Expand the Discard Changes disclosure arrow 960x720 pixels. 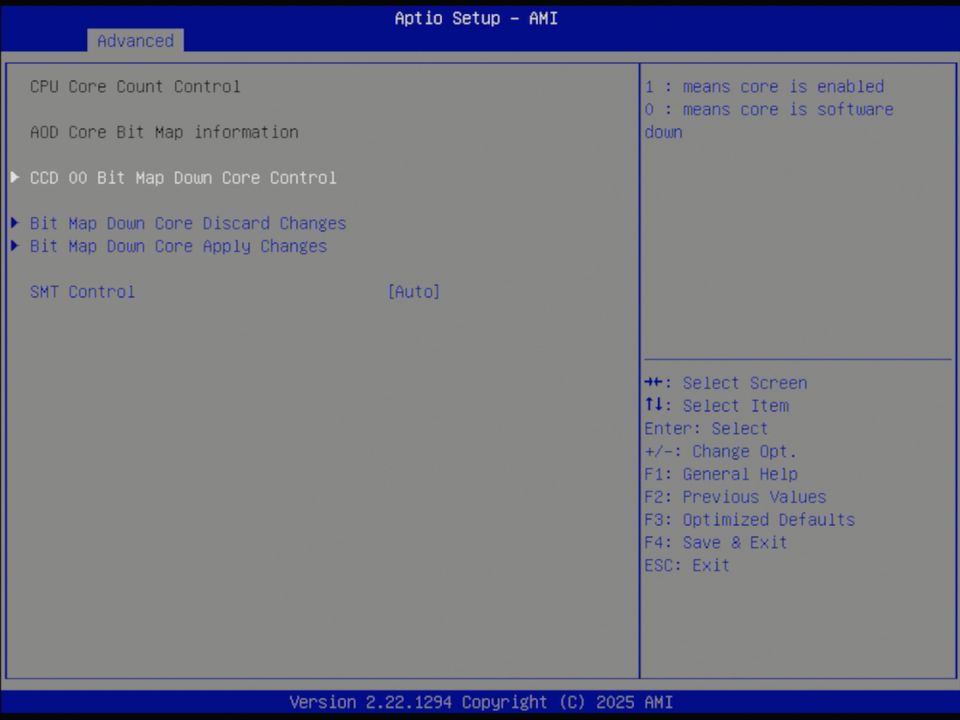click(x=14, y=223)
